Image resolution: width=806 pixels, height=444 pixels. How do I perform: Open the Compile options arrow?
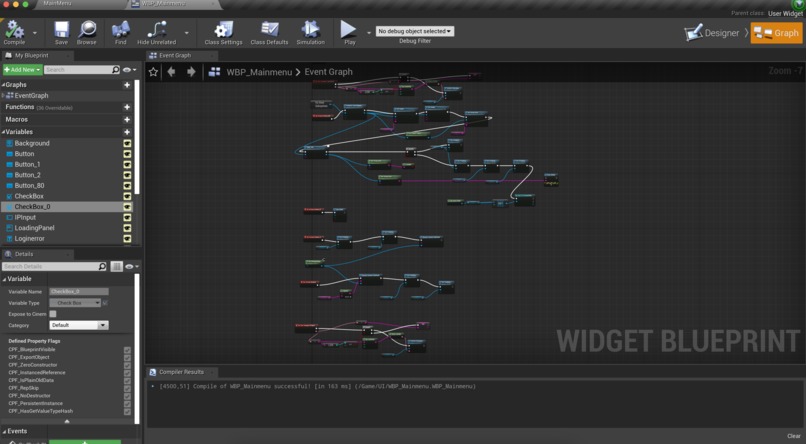coord(35,33)
